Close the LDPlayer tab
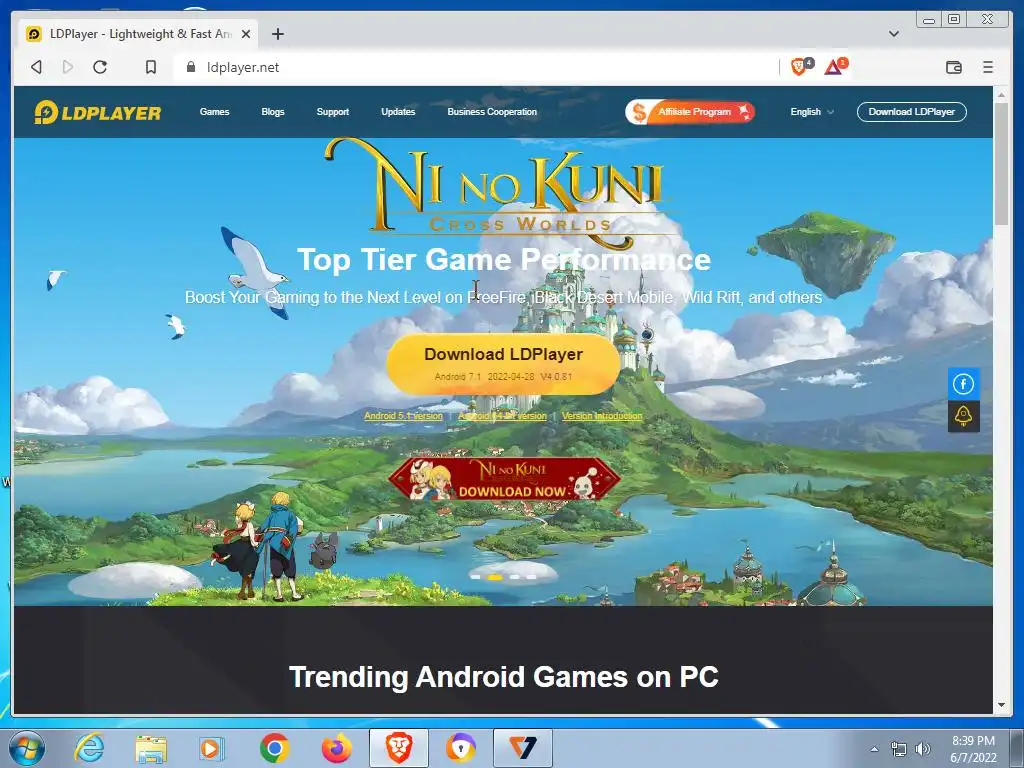 [x=246, y=34]
